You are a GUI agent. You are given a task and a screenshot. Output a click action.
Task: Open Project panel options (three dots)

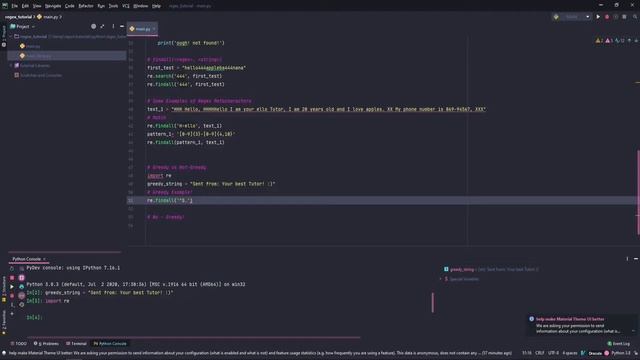tap(113, 27)
